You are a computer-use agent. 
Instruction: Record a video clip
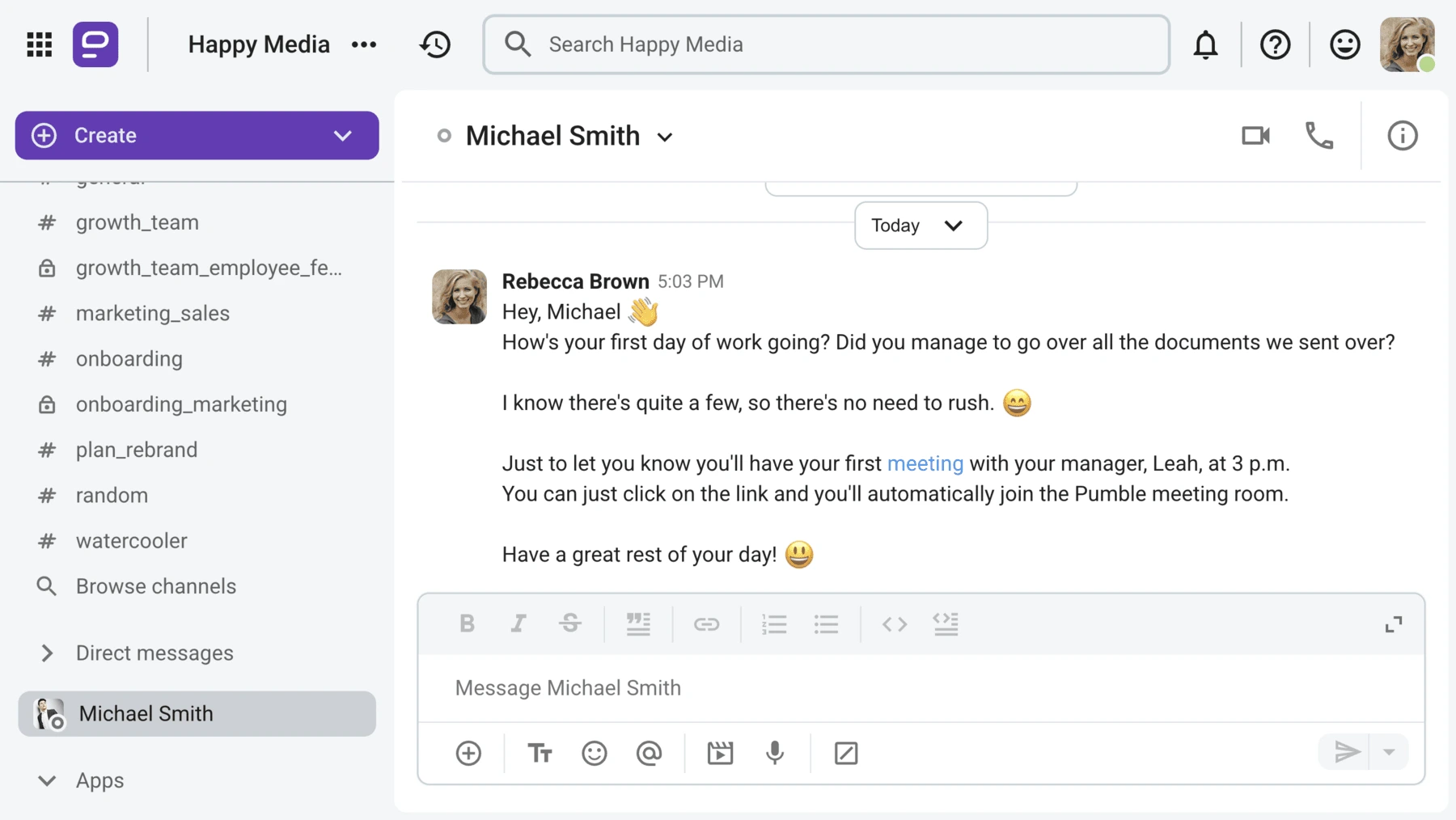720,753
